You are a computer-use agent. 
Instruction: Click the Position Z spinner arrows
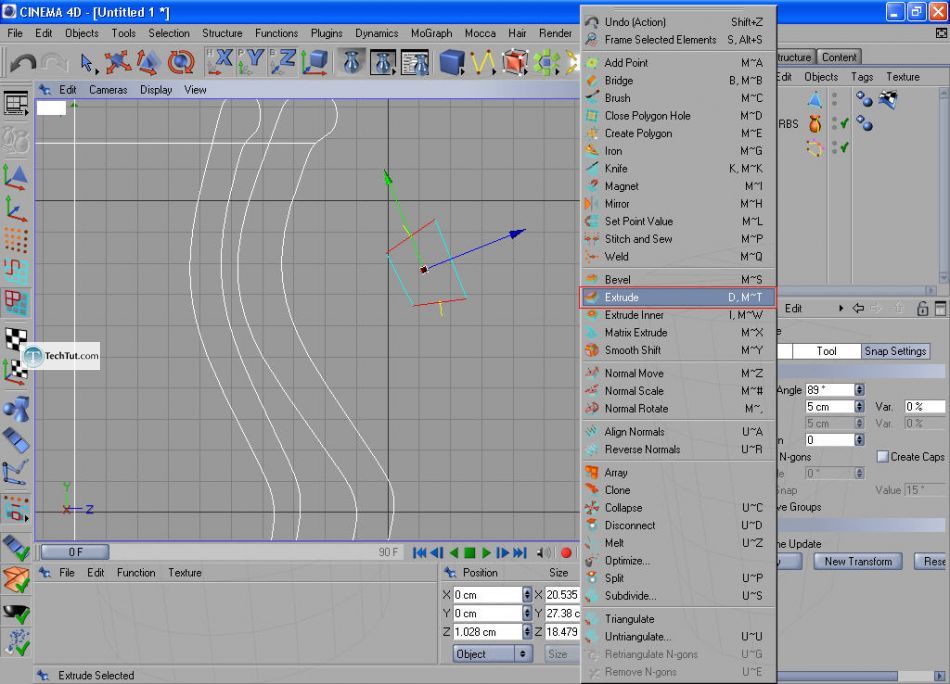click(x=526, y=632)
